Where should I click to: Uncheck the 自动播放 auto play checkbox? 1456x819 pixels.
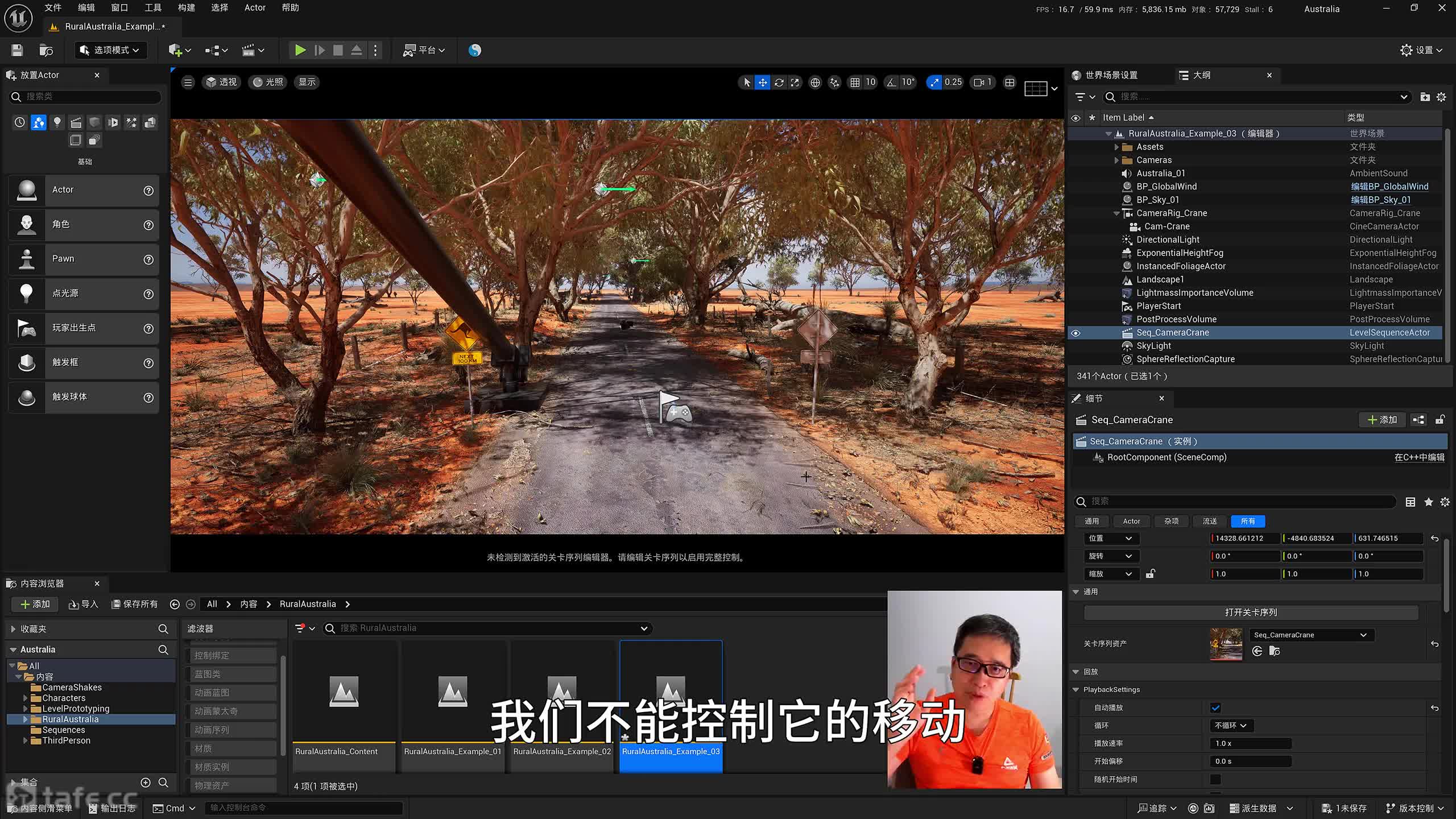1215,708
